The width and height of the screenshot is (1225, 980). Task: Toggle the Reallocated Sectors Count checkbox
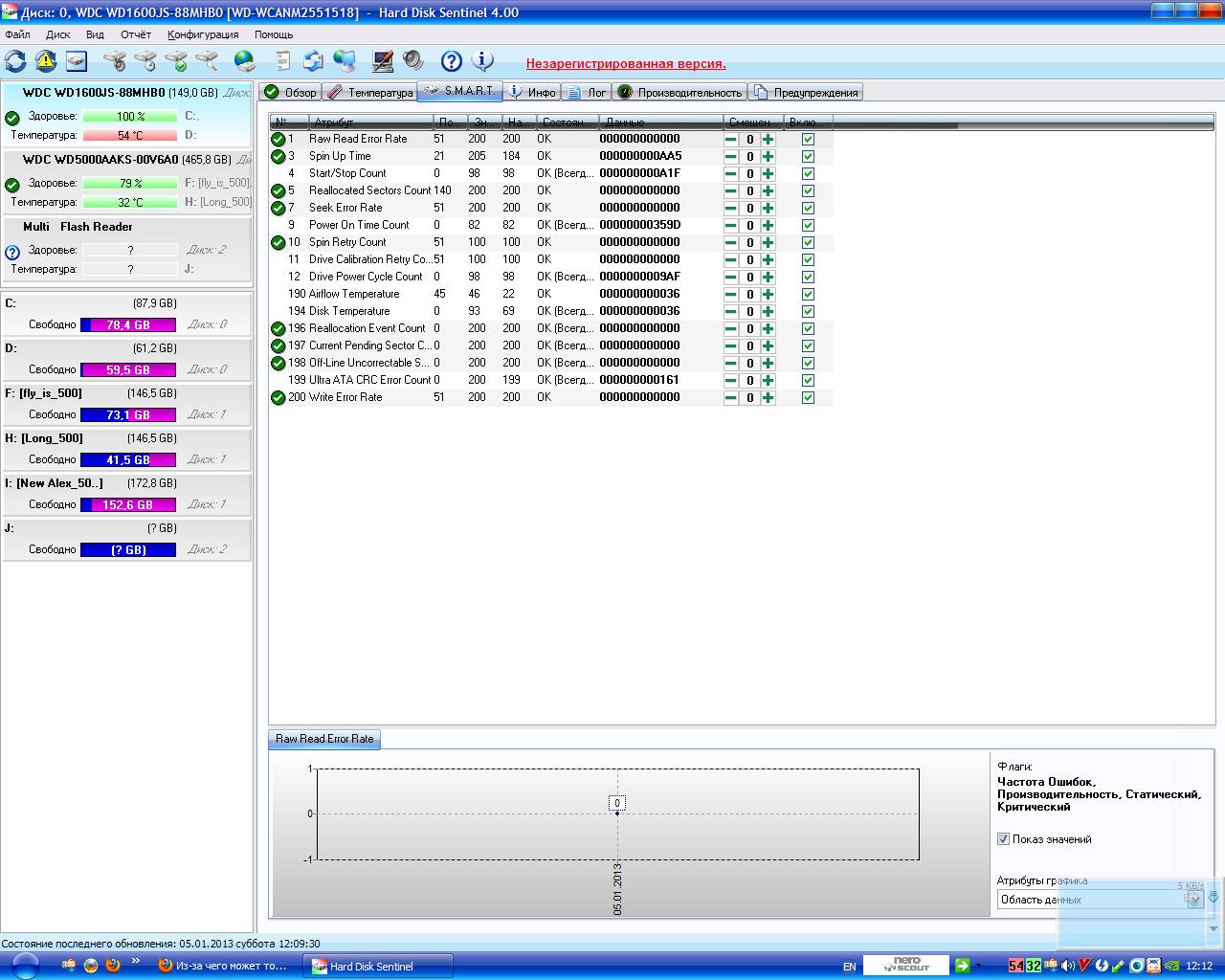coord(808,190)
